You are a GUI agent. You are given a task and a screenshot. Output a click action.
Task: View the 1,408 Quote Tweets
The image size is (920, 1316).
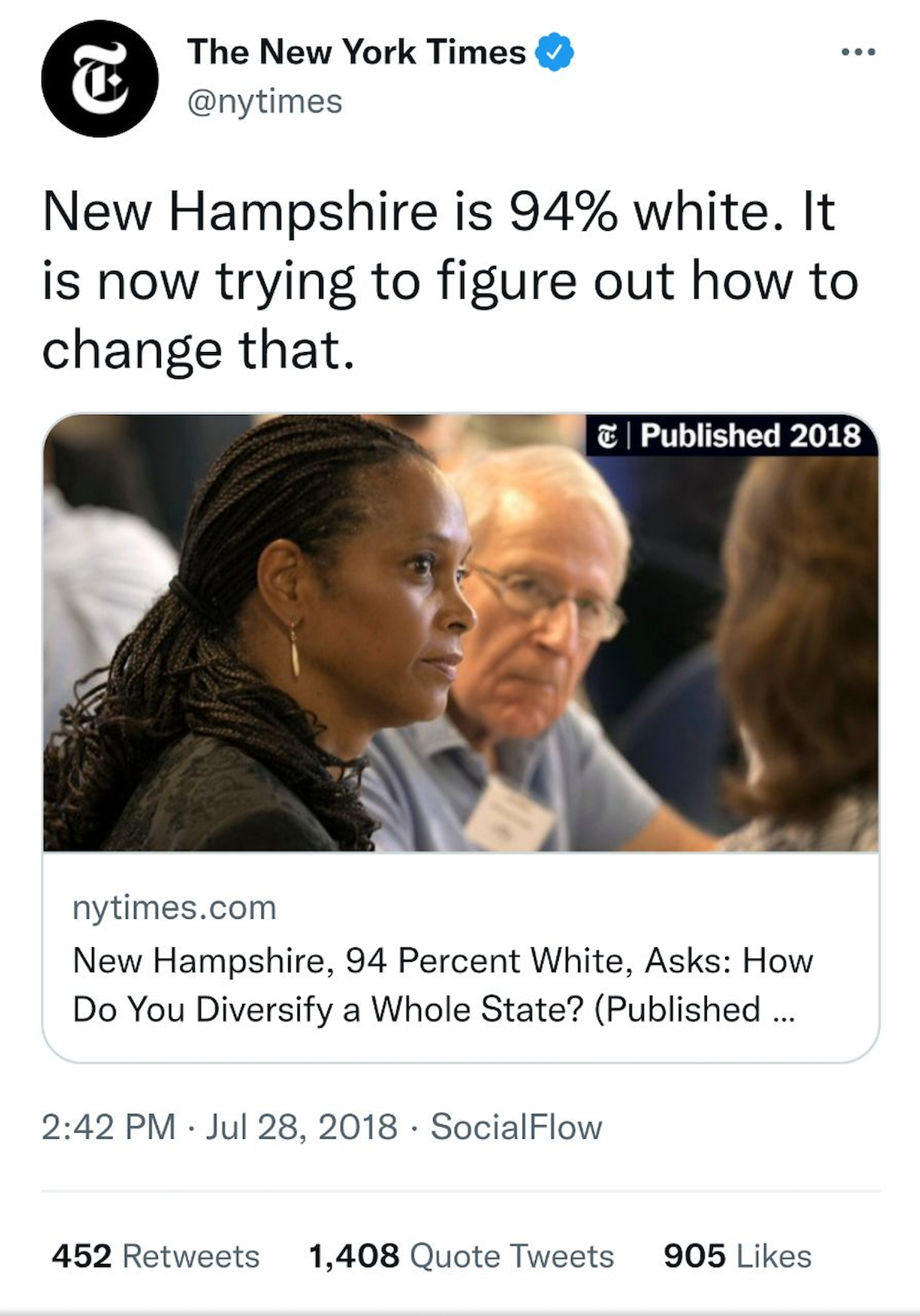pos(461,1256)
